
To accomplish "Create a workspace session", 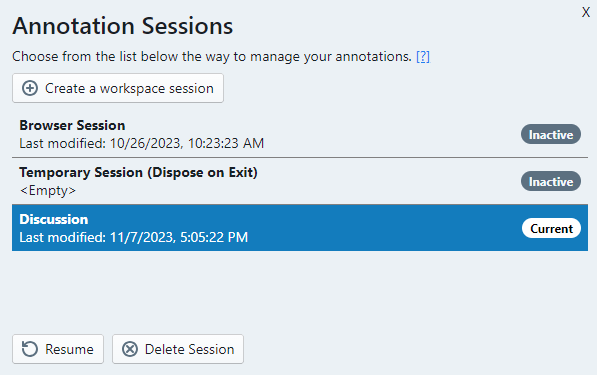I will pyautogui.click(x=118, y=88).
